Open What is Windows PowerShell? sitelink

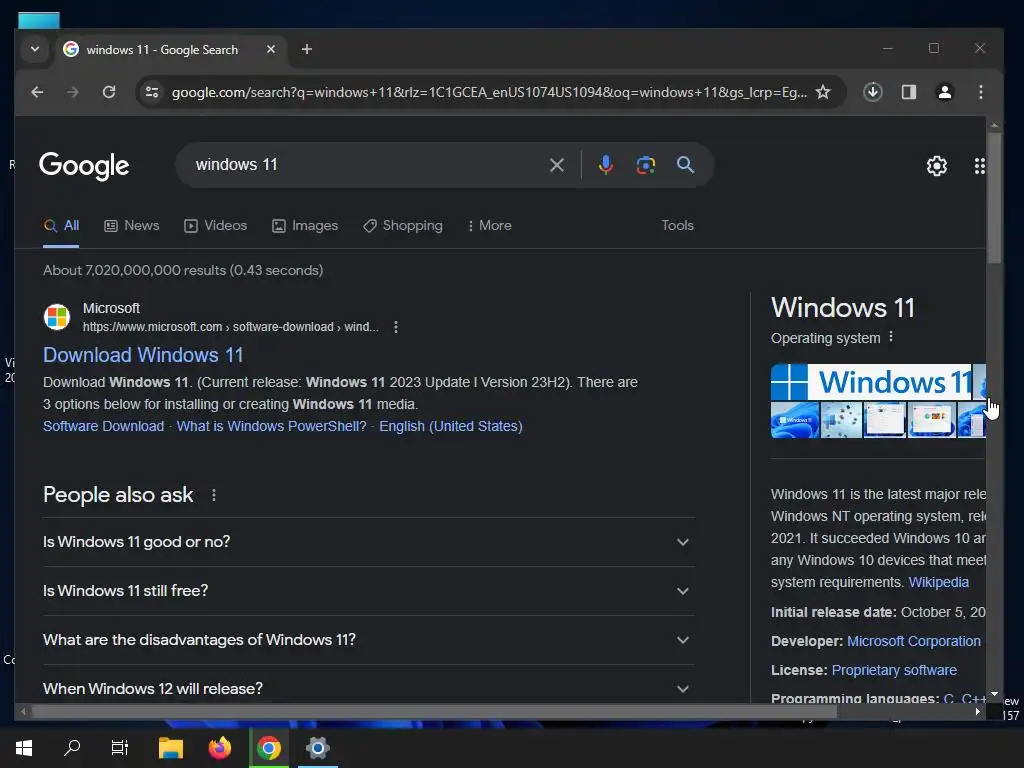pos(272,426)
